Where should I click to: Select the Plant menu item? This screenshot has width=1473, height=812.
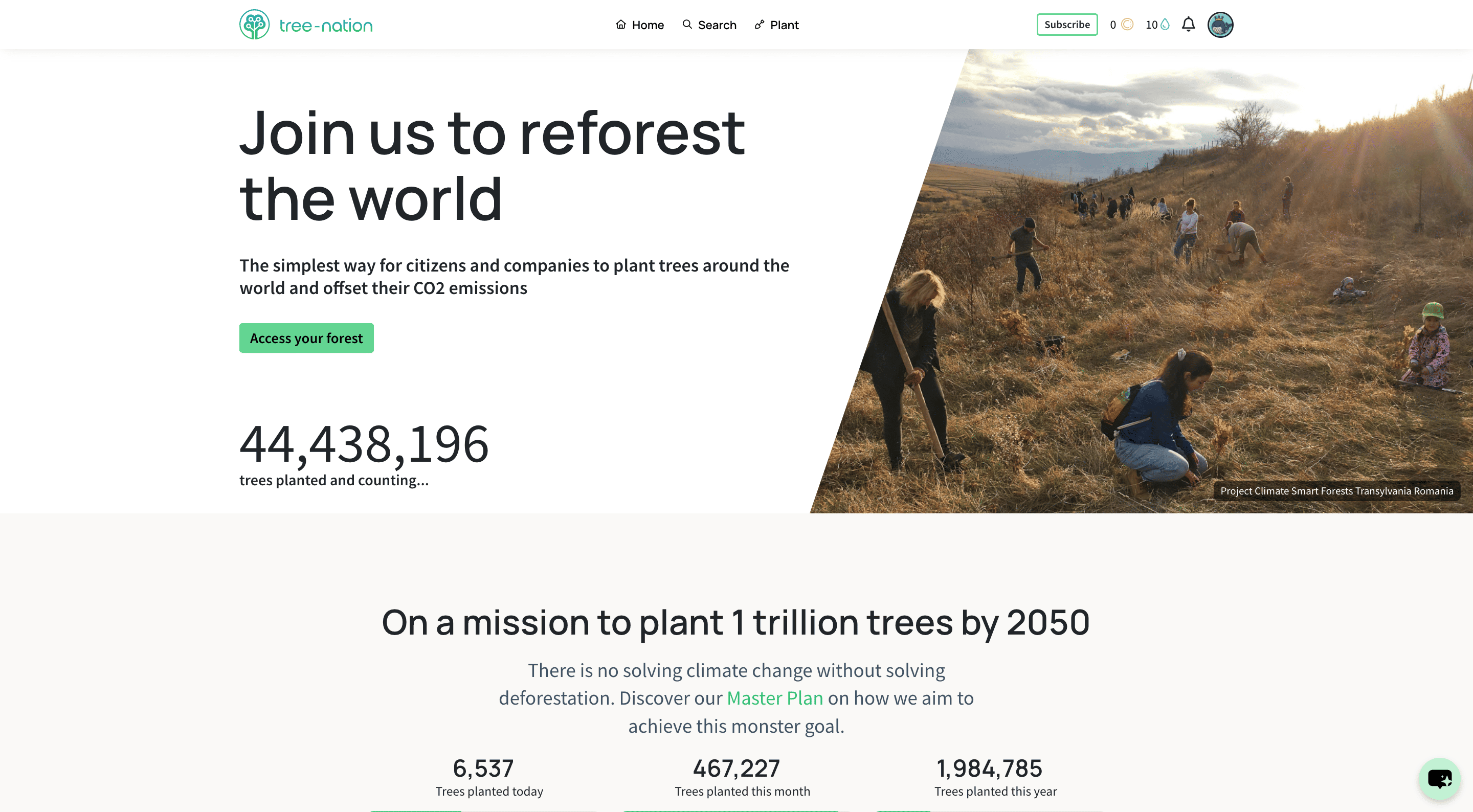click(x=784, y=25)
